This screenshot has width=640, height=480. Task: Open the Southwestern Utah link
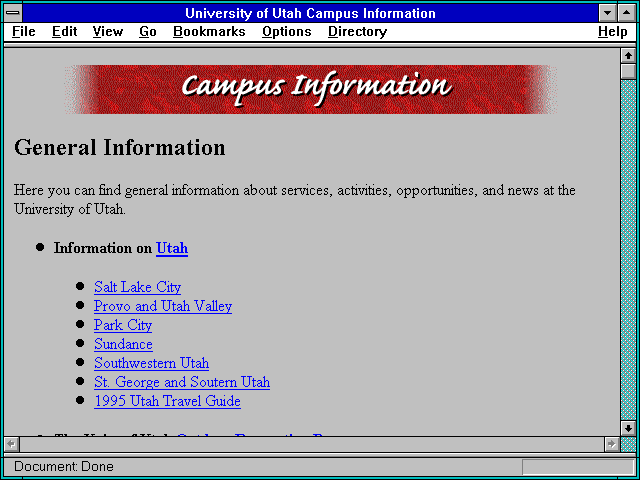pos(151,363)
